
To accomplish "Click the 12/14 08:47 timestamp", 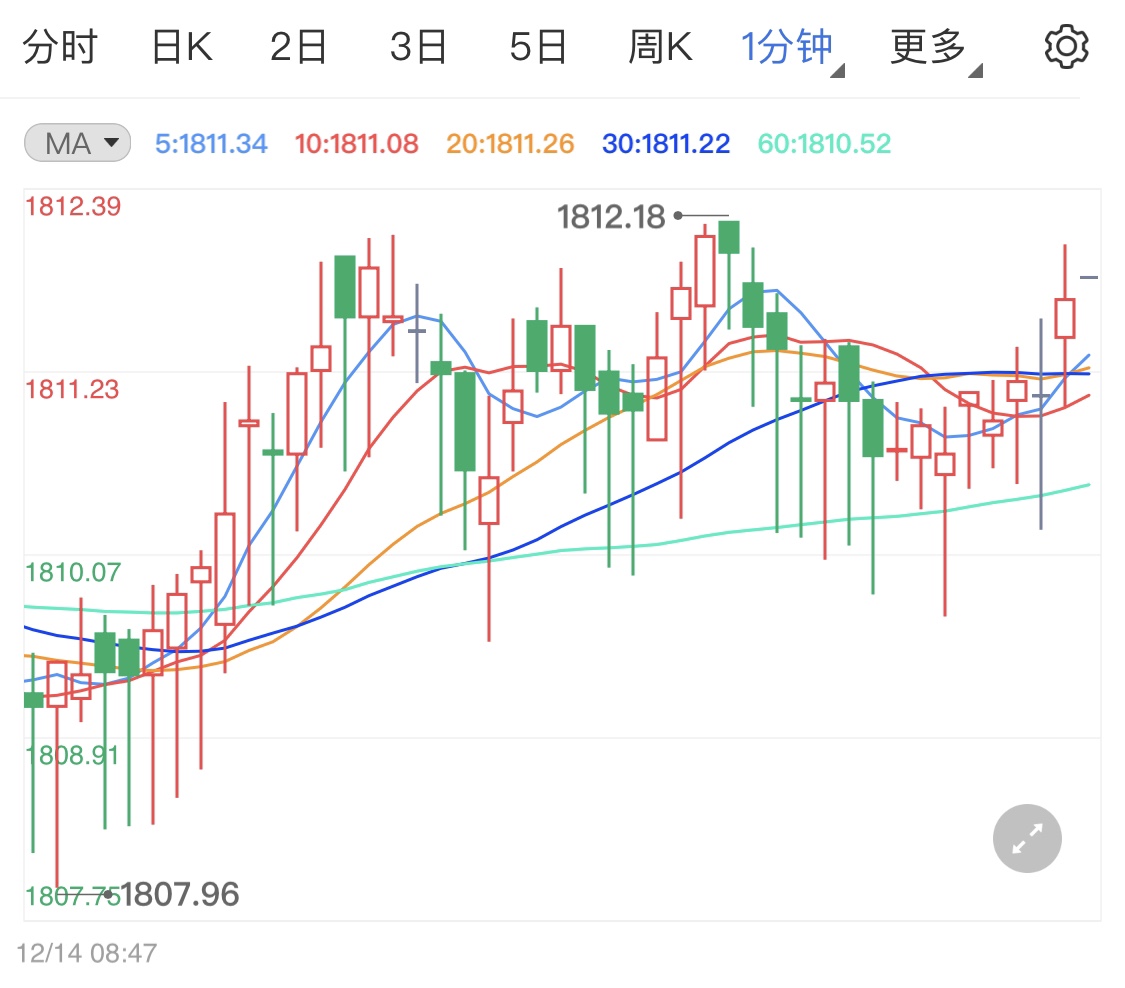I will click(x=87, y=954).
